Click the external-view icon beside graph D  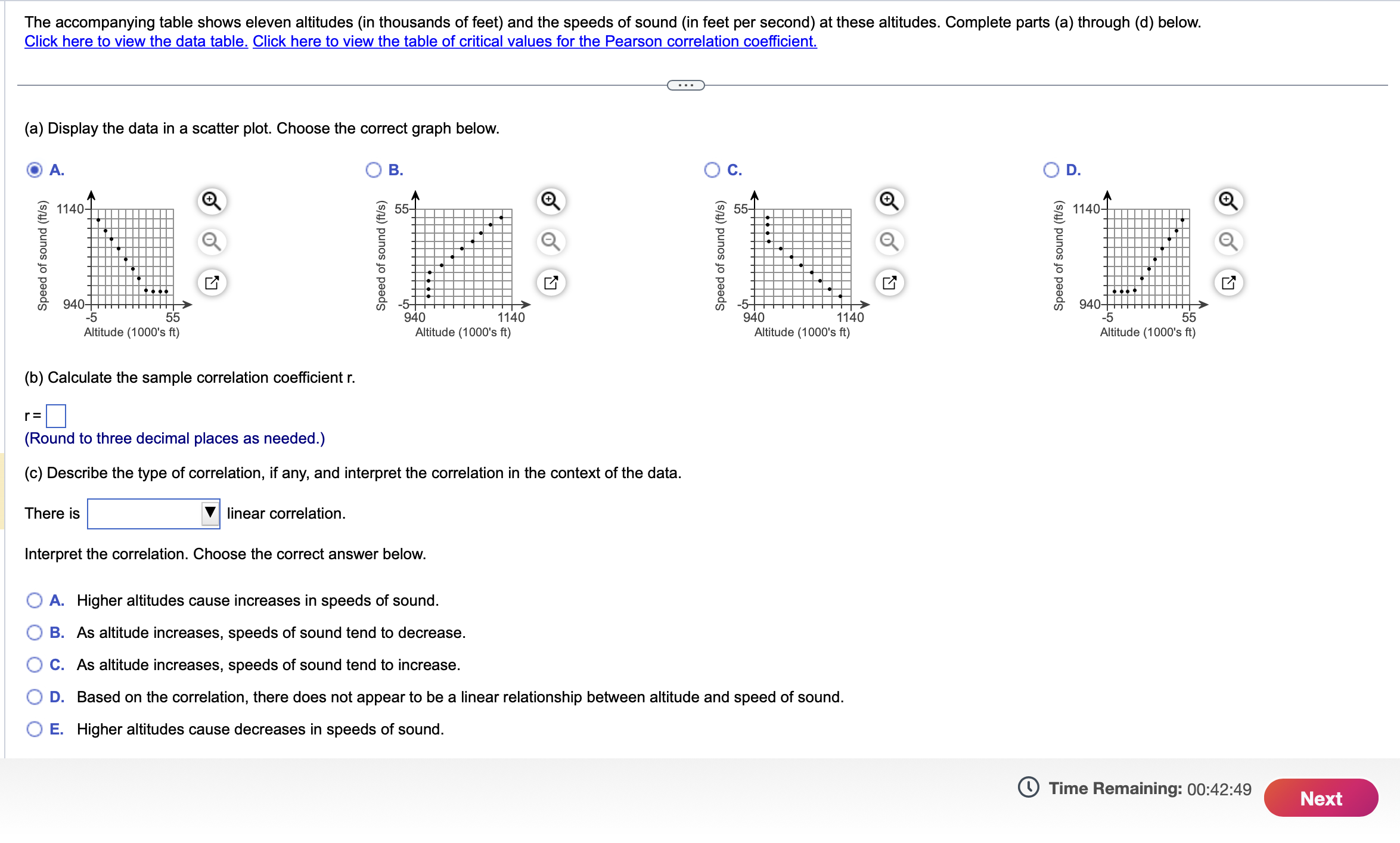tap(1229, 282)
